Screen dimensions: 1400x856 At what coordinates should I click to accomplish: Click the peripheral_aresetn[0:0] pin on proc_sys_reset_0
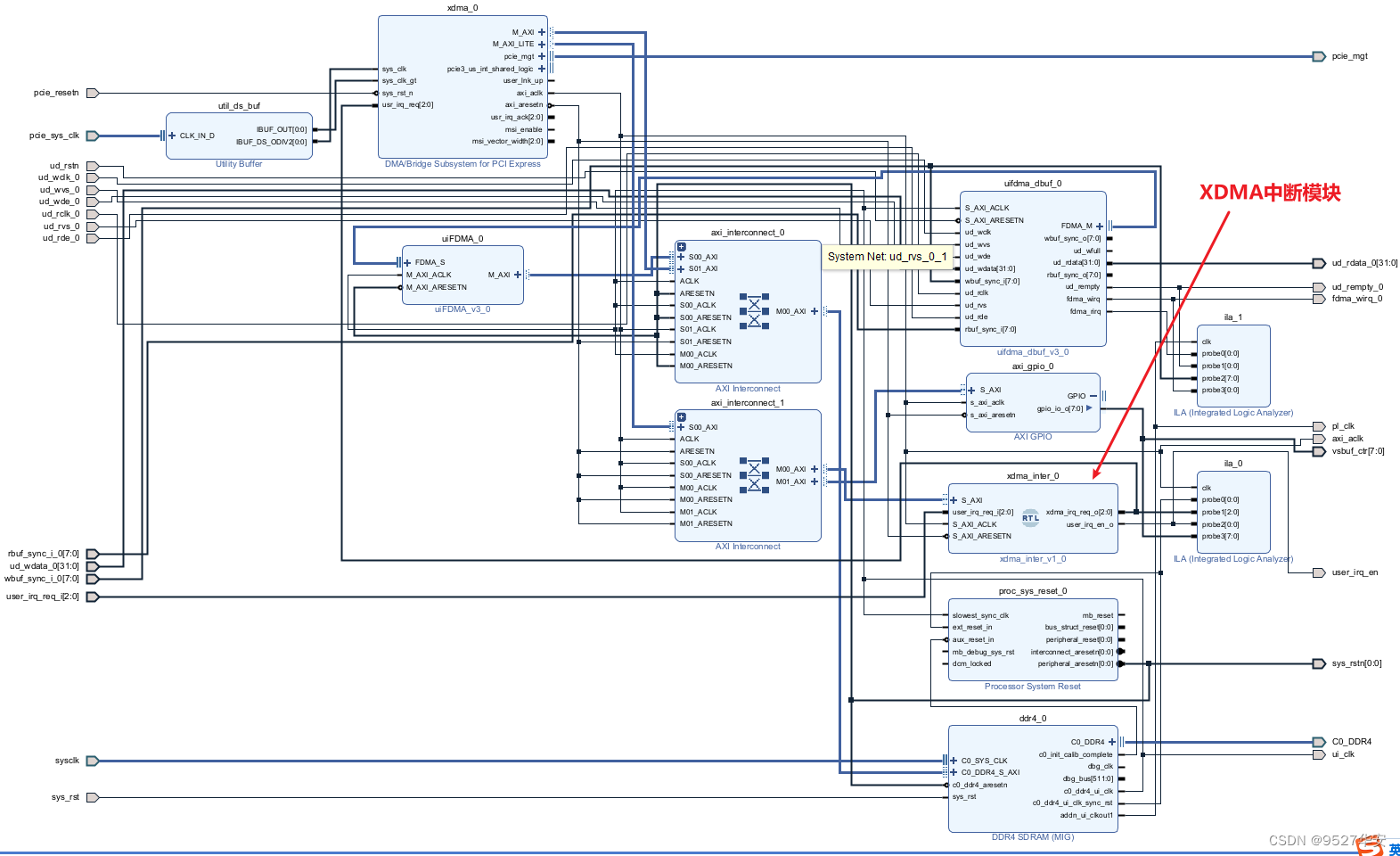click(x=1075, y=663)
